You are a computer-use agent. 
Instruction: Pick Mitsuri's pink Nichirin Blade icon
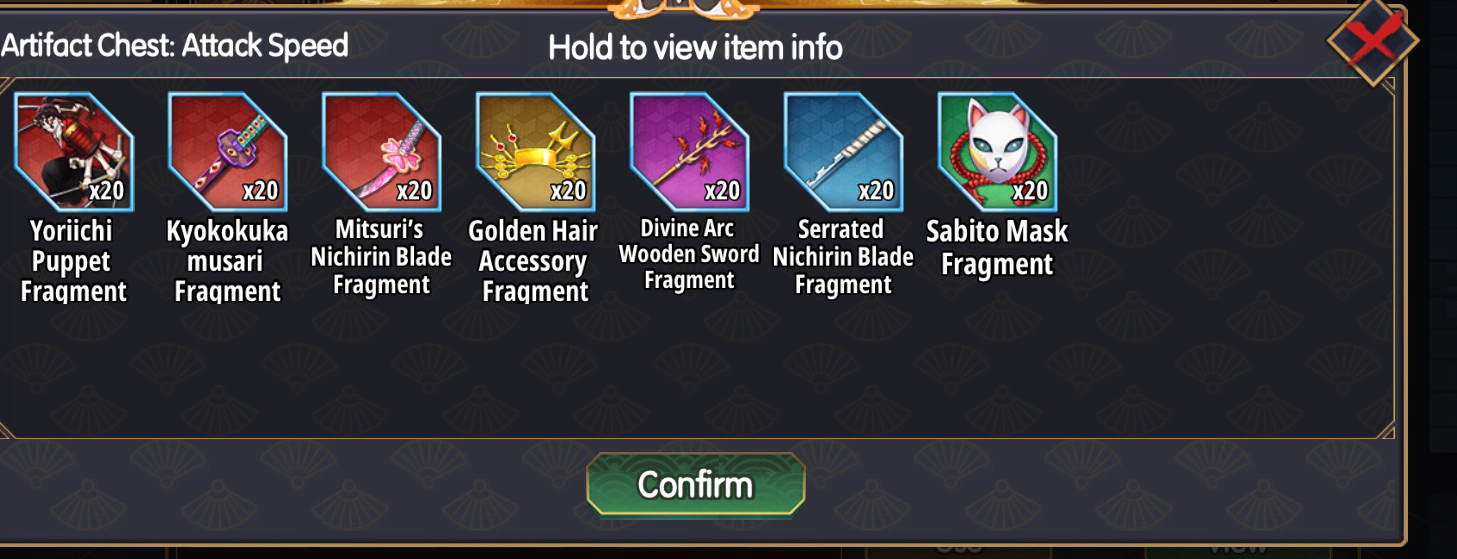click(382, 152)
